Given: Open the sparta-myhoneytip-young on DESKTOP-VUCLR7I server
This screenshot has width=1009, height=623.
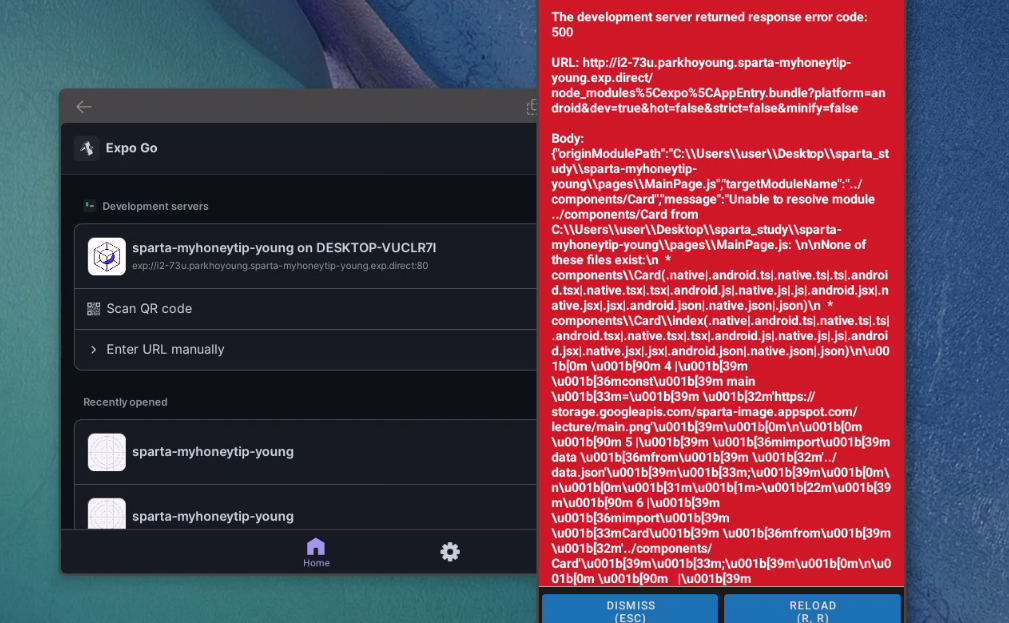Looking at the screenshot, I should click(x=306, y=256).
